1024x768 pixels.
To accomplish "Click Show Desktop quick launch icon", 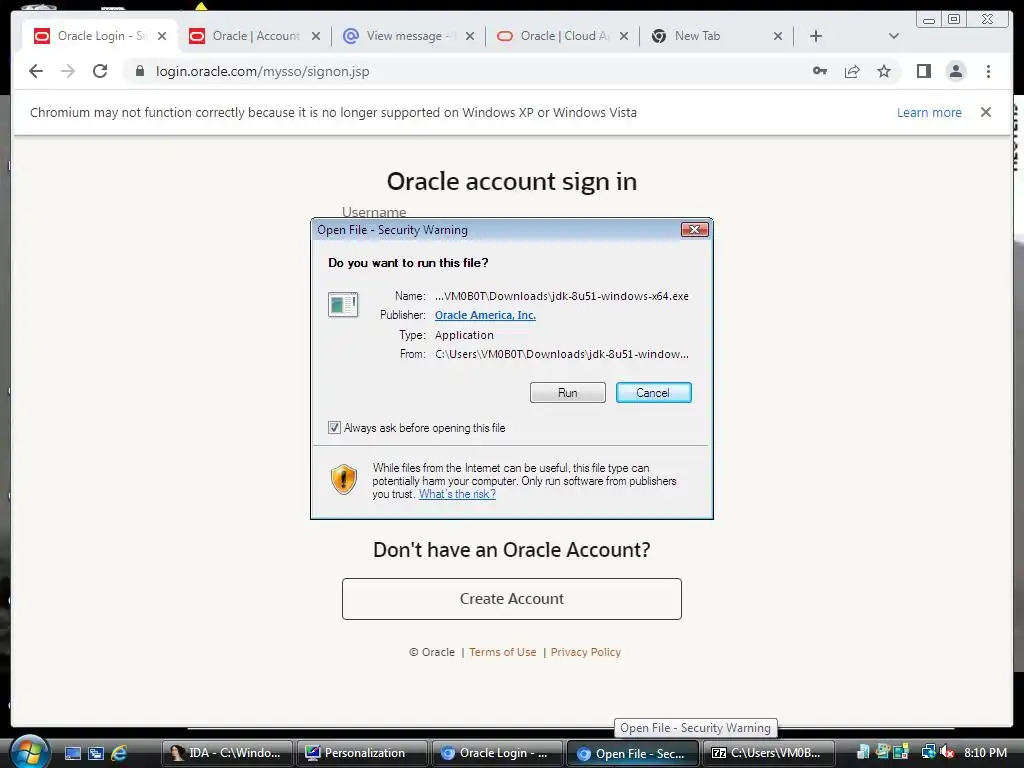I will point(73,753).
